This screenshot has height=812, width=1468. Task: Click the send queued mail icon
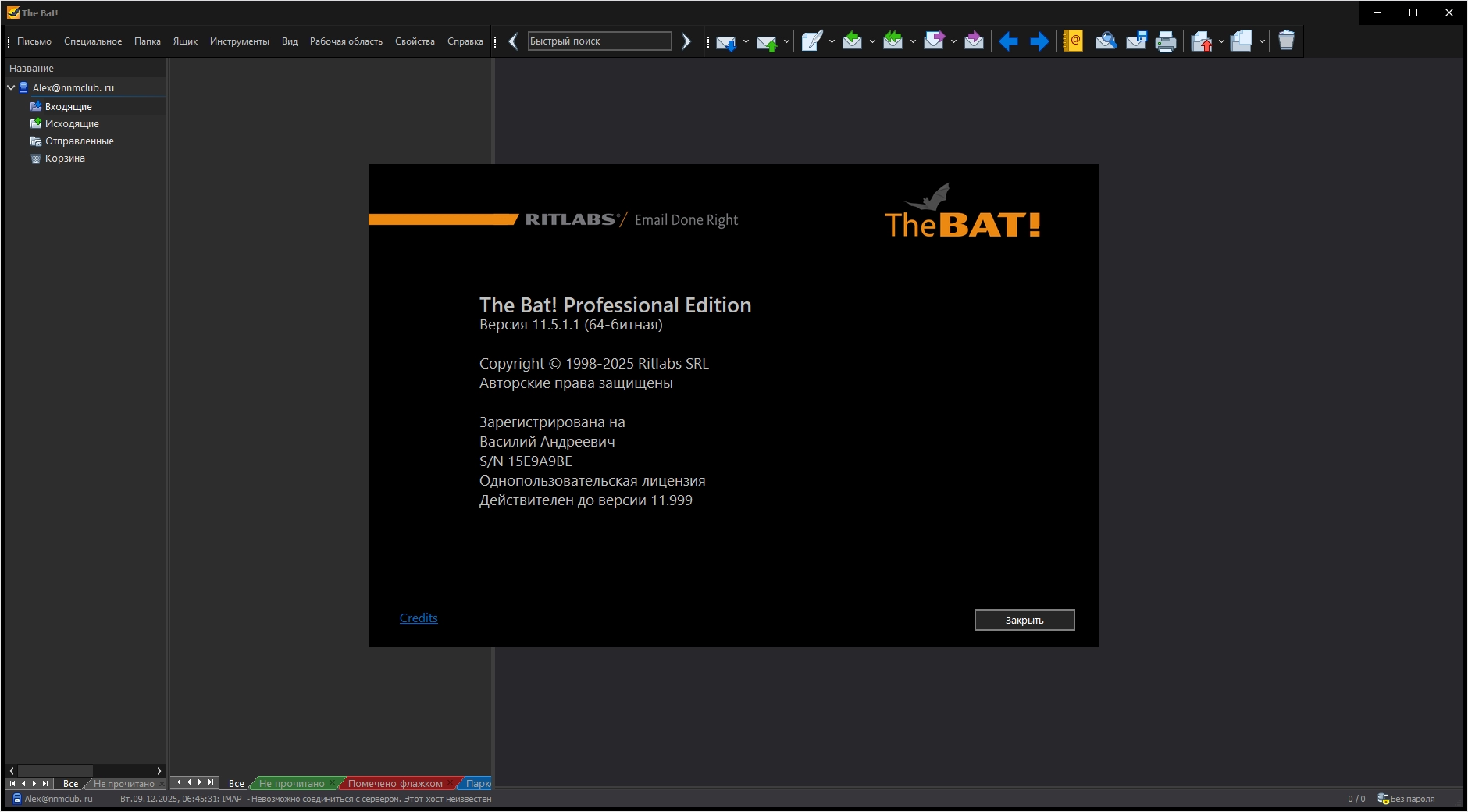pos(766,42)
